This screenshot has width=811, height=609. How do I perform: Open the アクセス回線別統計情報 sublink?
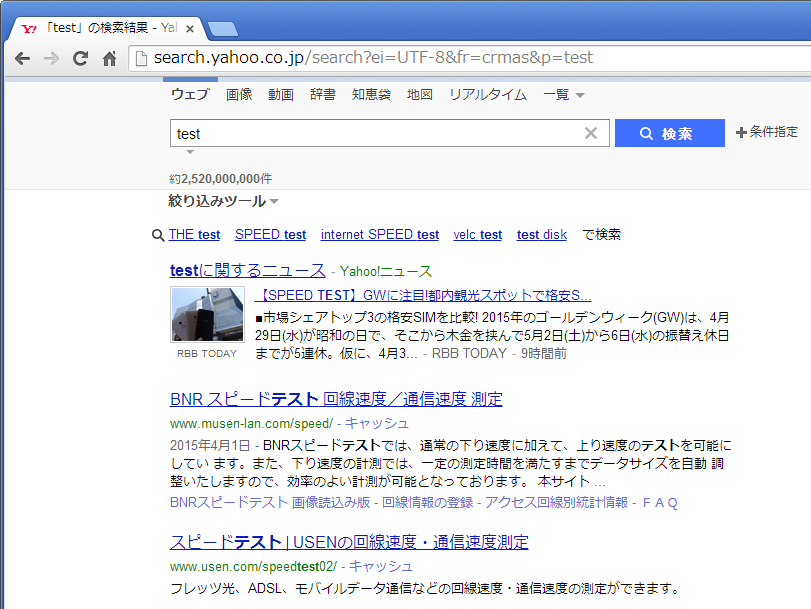[x=557, y=502]
